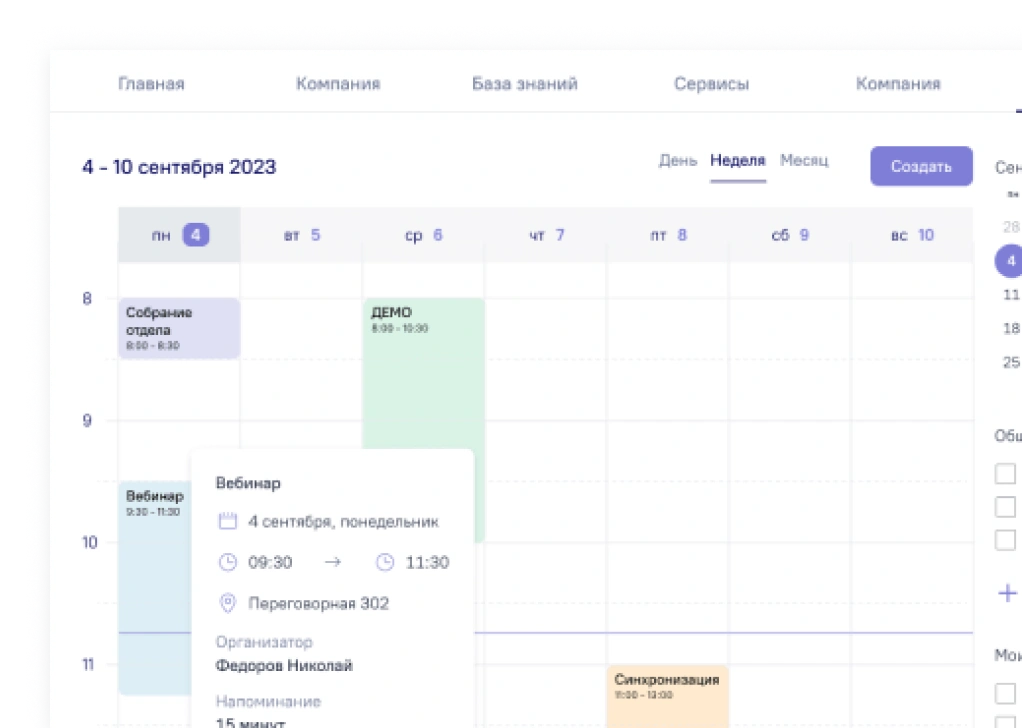Open the Сервисы menu item
Viewport: 1022px width, 728px height.
click(x=711, y=84)
